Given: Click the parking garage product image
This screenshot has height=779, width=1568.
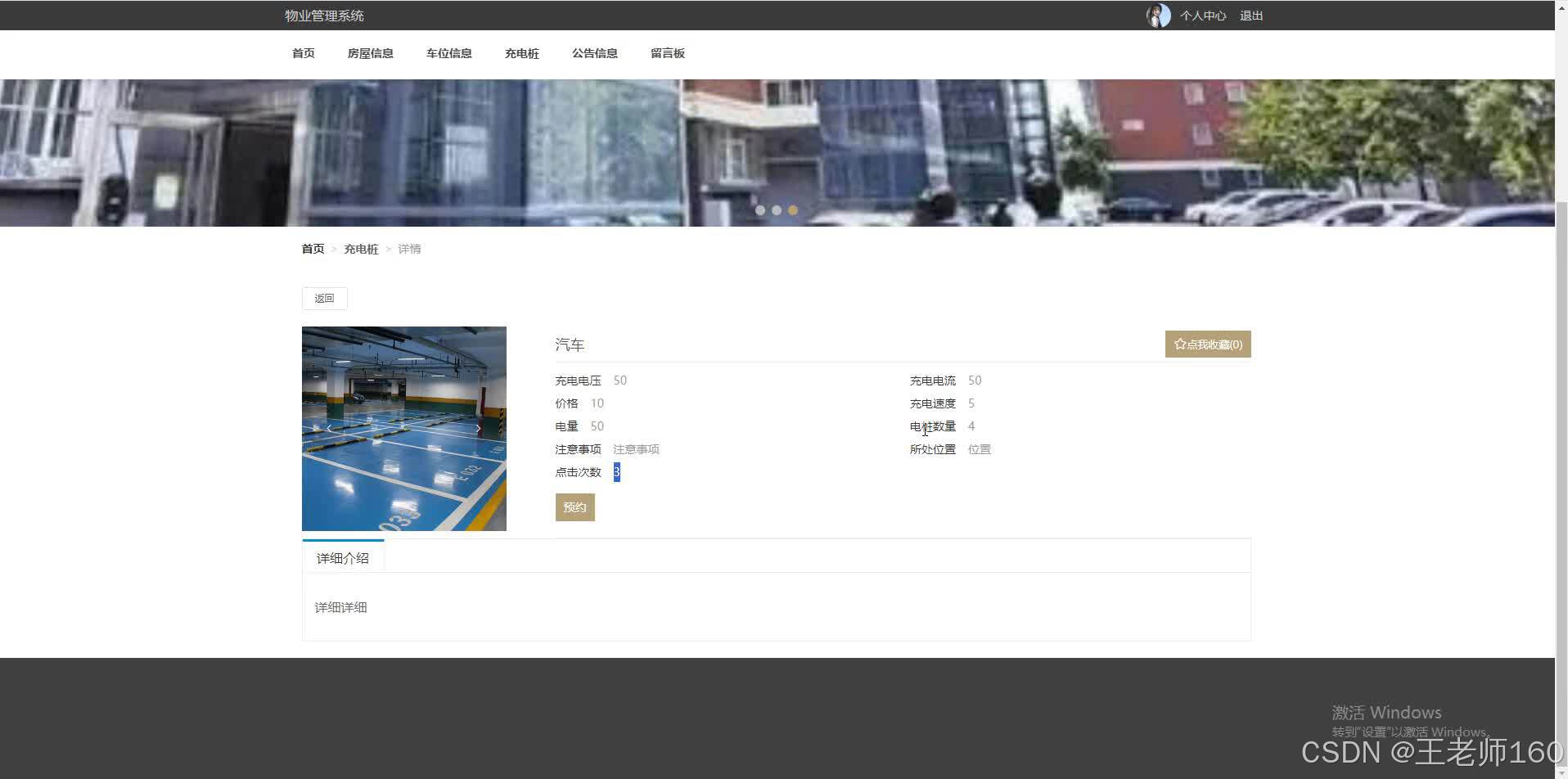Looking at the screenshot, I should 404,429.
